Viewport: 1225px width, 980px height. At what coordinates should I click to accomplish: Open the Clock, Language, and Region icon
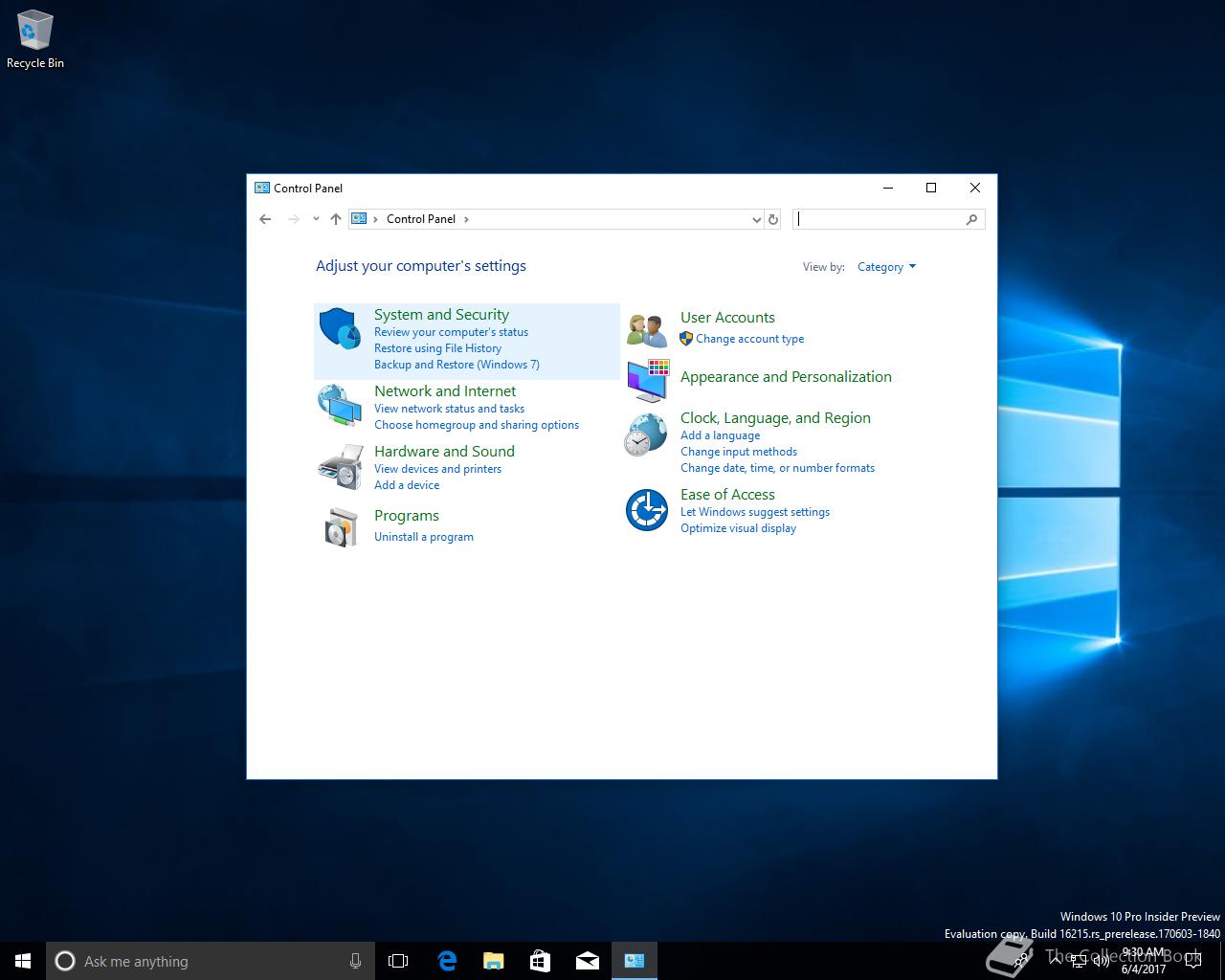point(646,434)
